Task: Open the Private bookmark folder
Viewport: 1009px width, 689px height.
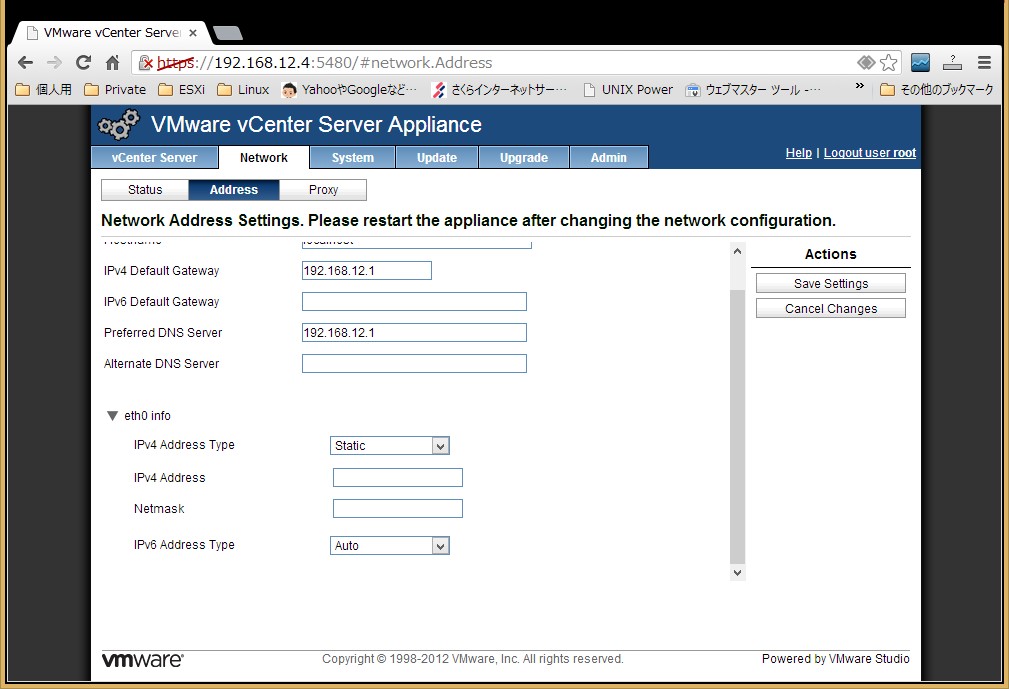Action: pyautogui.click(x=116, y=89)
